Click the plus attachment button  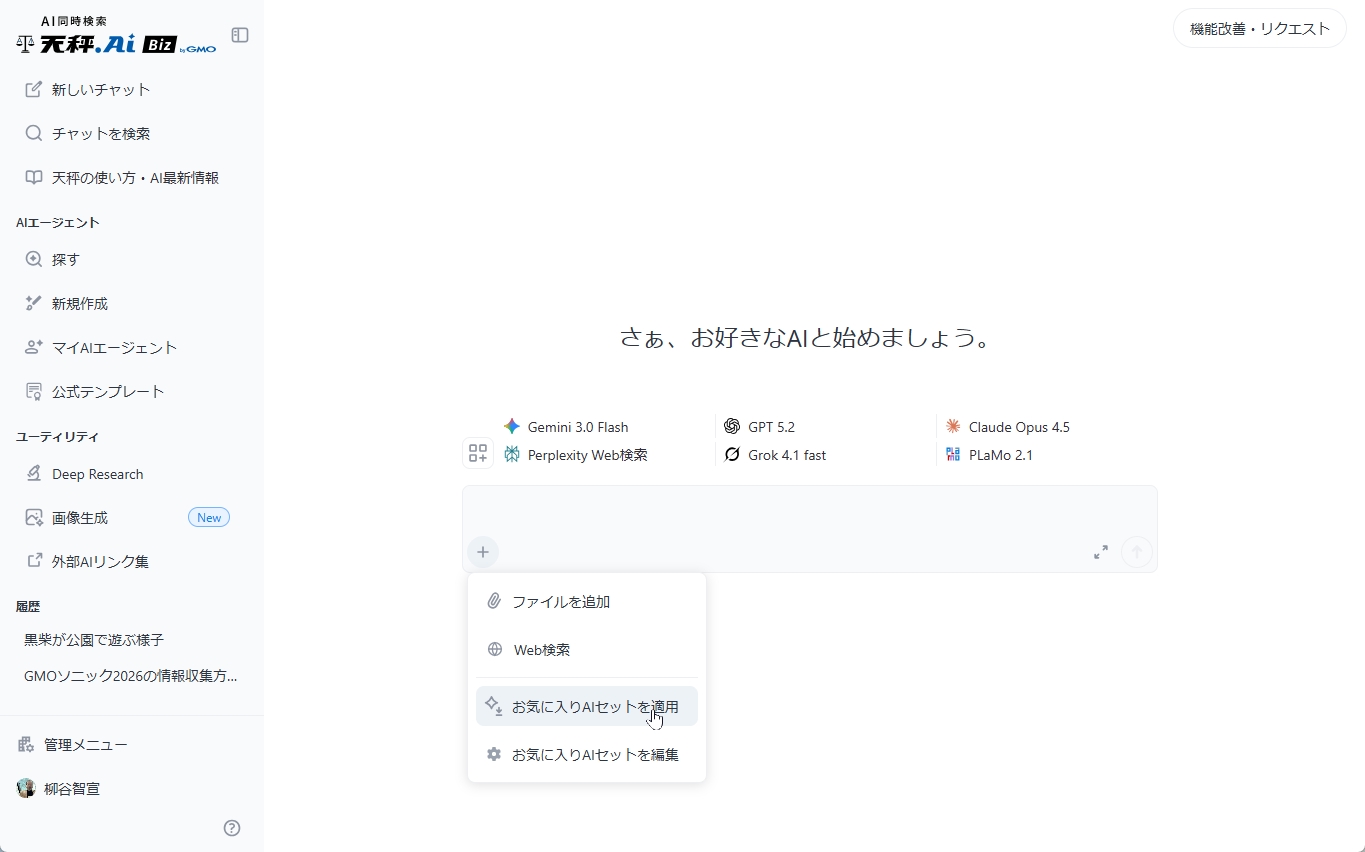click(x=483, y=552)
